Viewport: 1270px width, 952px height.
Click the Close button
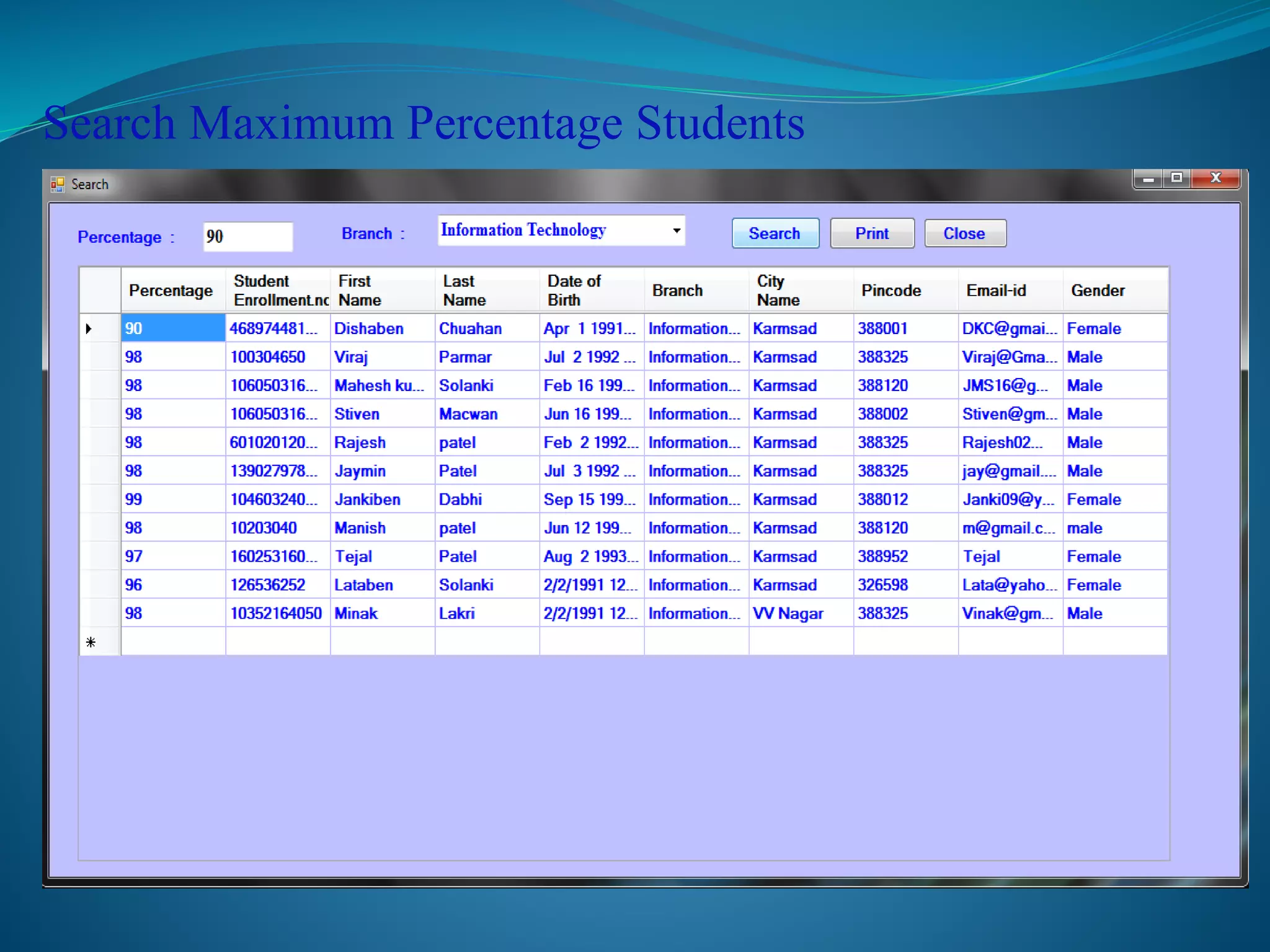click(965, 233)
